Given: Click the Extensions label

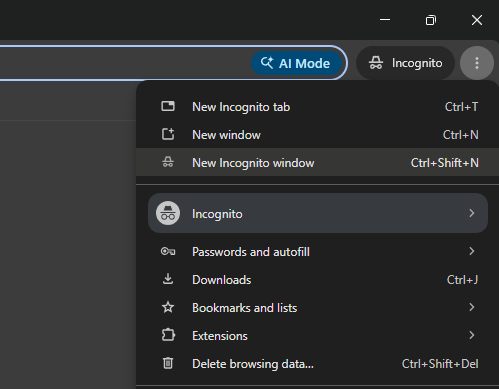Looking at the screenshot, I should (x=220, y=336).
